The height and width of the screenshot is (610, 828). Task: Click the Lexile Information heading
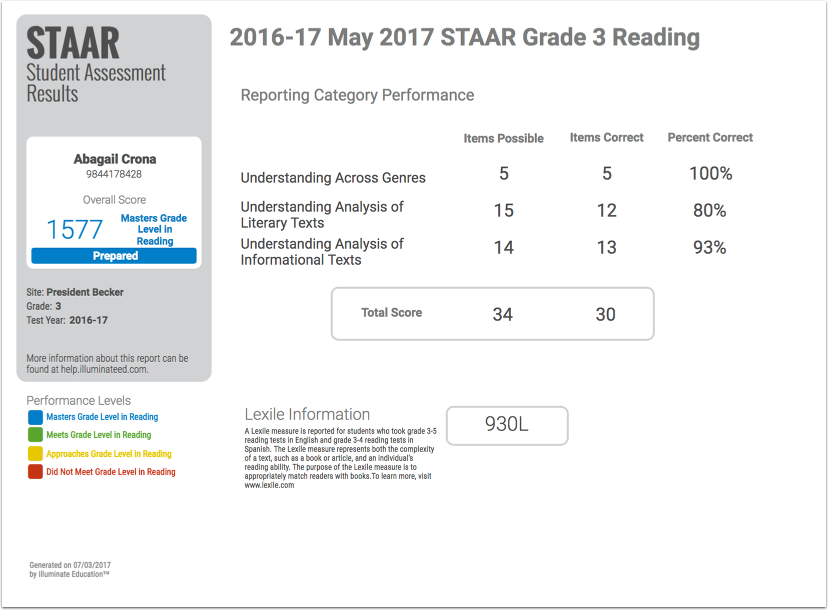pos(307,415)
